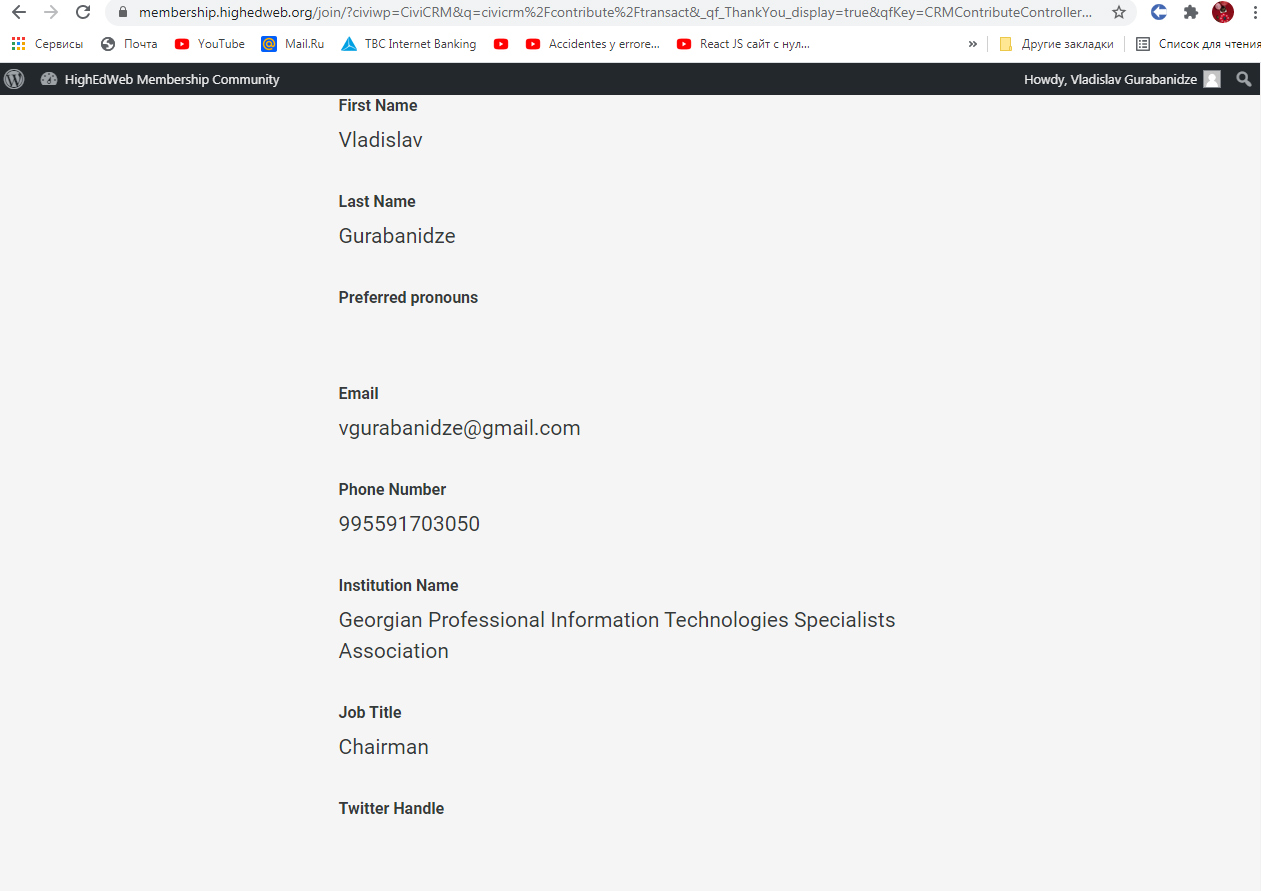Open the TBC Internet Banking bookmark
Image resolution: width=1261 pixels, height=891 pixels.
tap(409, 44)
